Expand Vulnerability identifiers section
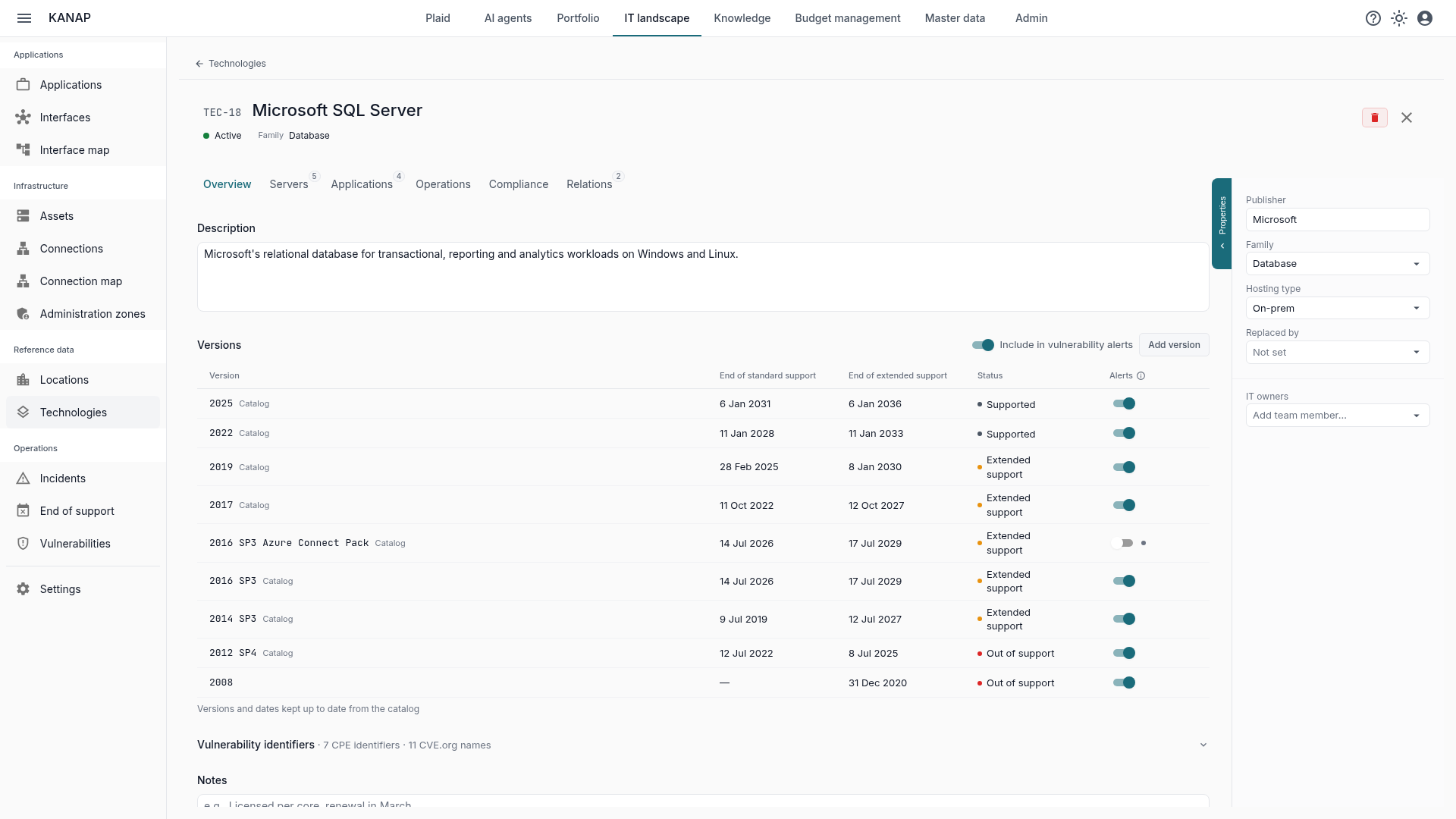Image resolution: width=1456 pixels, height=819 pixels. coord(1203,745)
